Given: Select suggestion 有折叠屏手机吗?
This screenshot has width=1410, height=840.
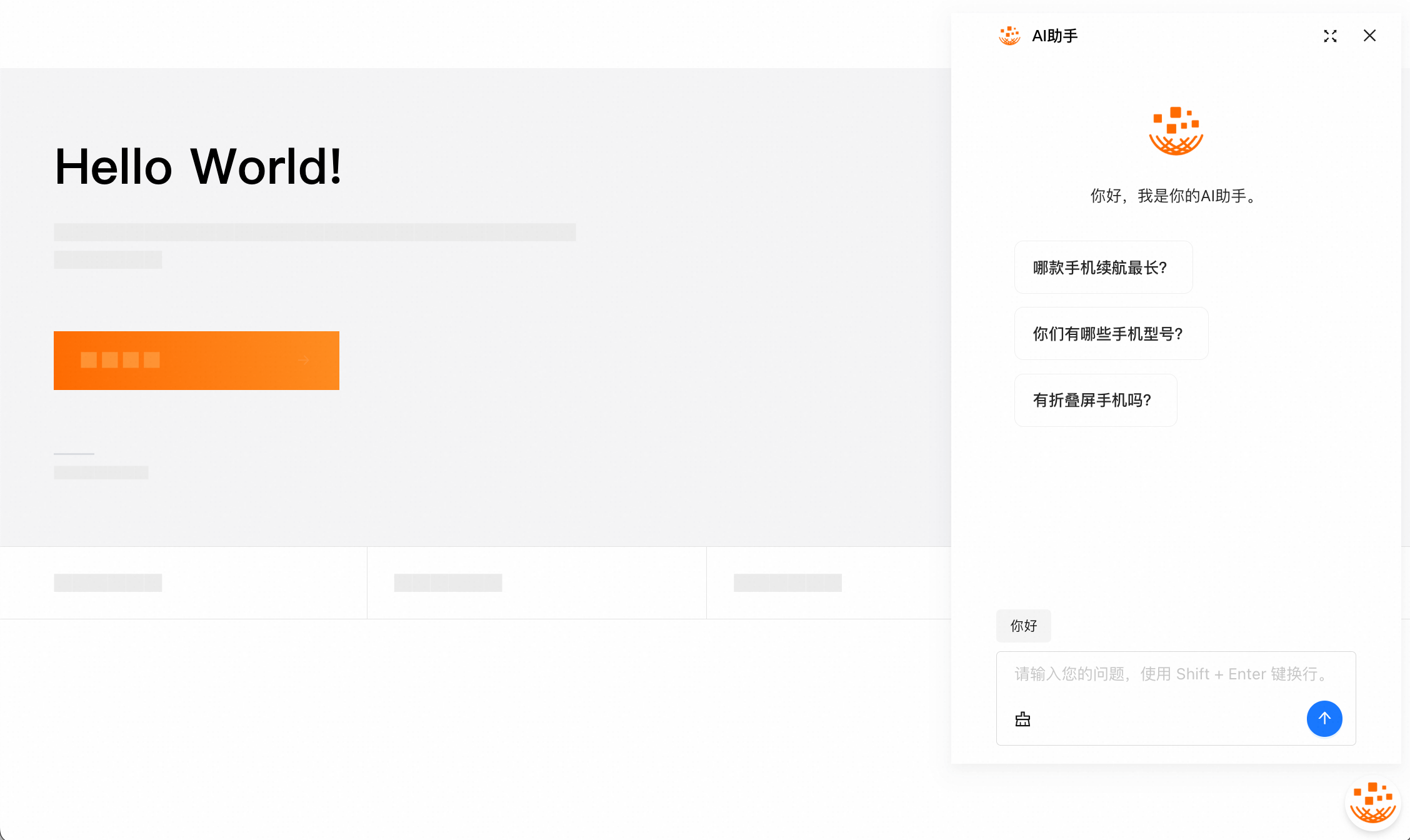Looking at the screenshot, I should coord(1096,400).
